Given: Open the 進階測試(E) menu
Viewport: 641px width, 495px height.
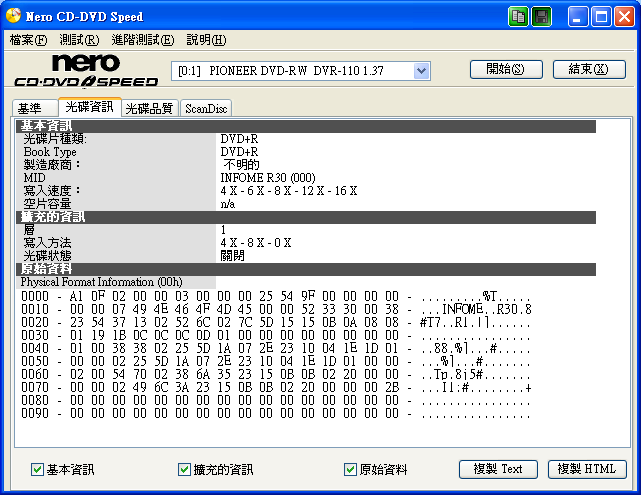Looking at the screenshot, I should click(x=143, y=40).
